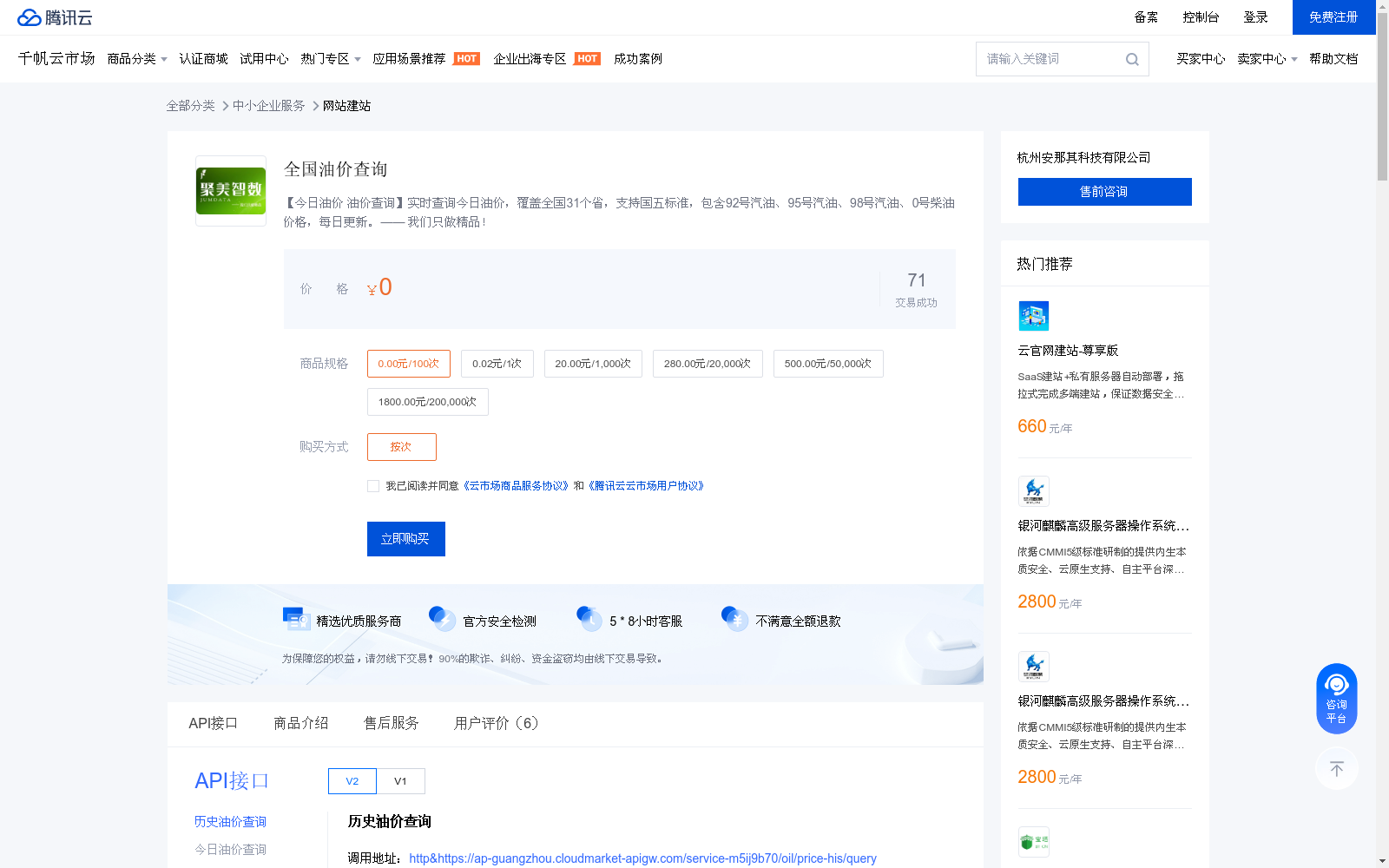Switch to API接口 tab
The width and height of the screenshot is (1389, 868).
tap(213, 724)
